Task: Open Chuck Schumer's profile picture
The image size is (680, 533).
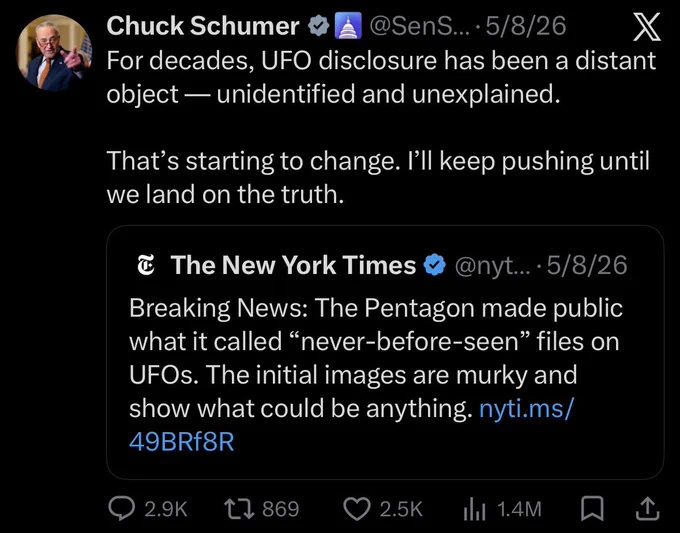Action: [54, 53]
